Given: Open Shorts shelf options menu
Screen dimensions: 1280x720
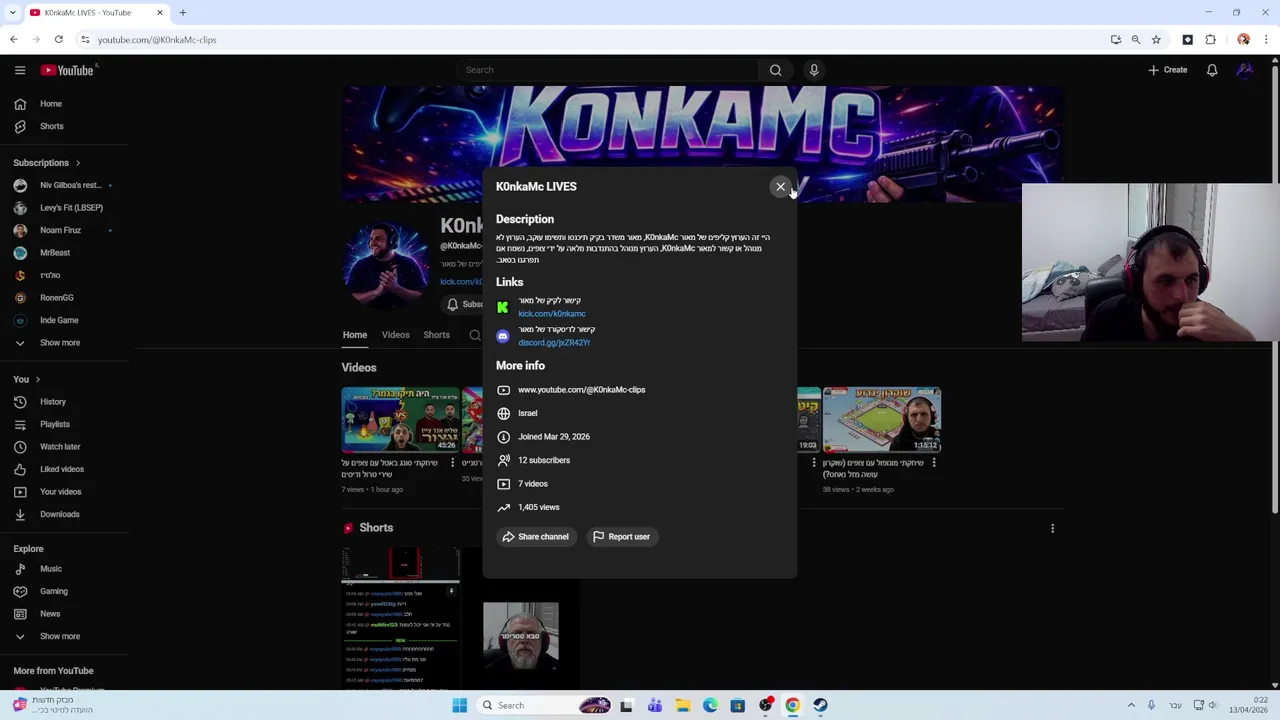Looking at the screenshot, I should 1052,528.
